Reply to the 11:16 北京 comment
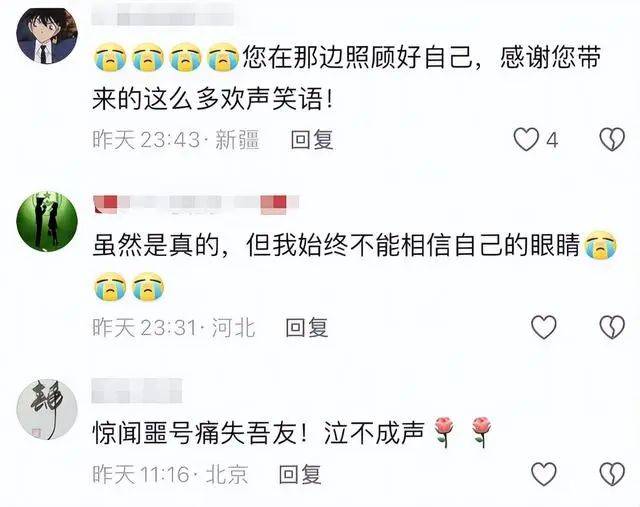 (300, 474)
